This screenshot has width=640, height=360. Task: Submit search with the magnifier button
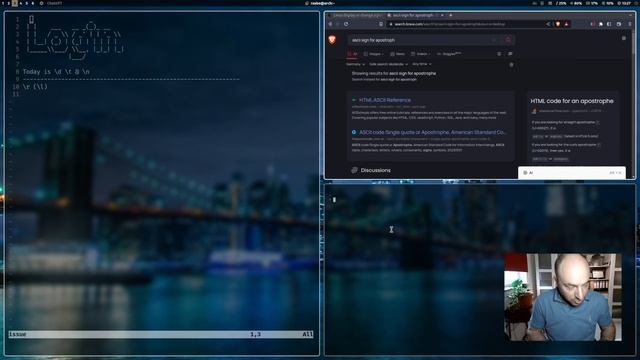pos(508,40)
